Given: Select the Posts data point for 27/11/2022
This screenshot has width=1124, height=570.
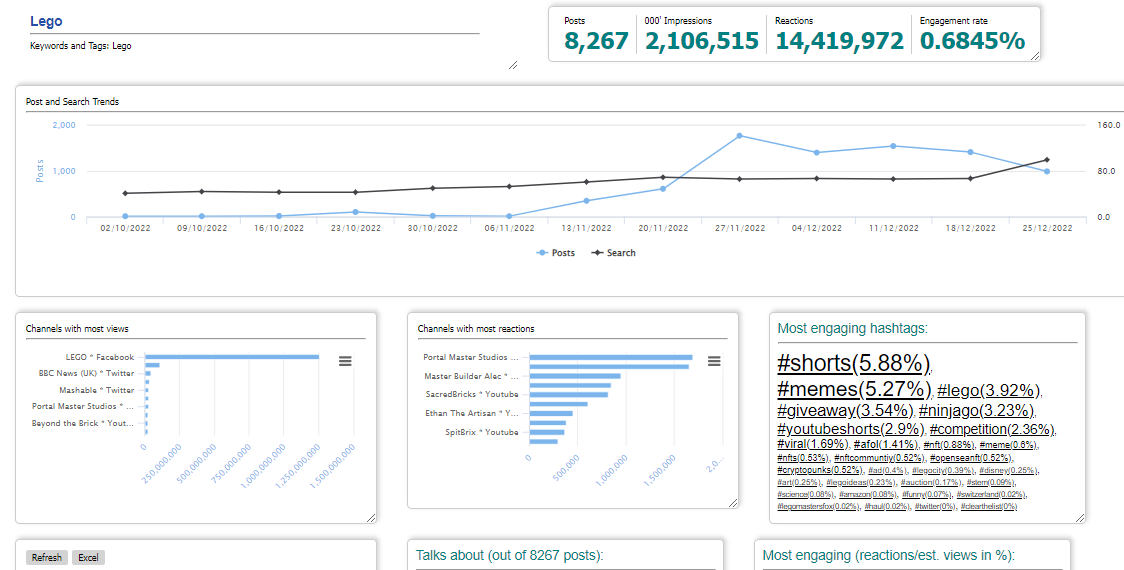Looking at the screenshot, I should pos(739,136).
